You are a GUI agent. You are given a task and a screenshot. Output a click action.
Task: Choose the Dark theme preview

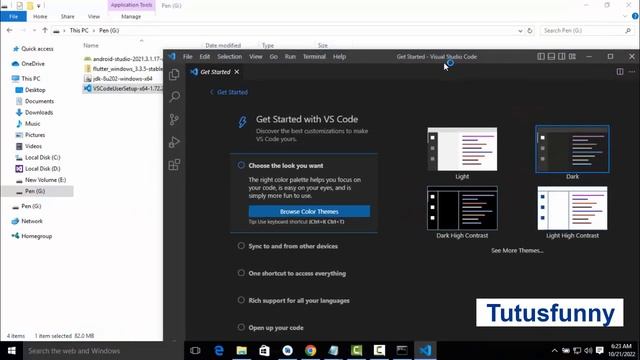click(572, 149)
